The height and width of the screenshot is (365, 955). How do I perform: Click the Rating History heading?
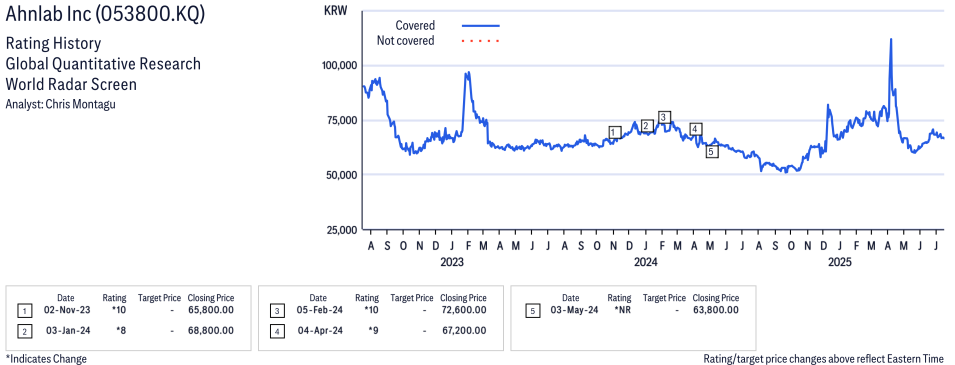[53, 44]
